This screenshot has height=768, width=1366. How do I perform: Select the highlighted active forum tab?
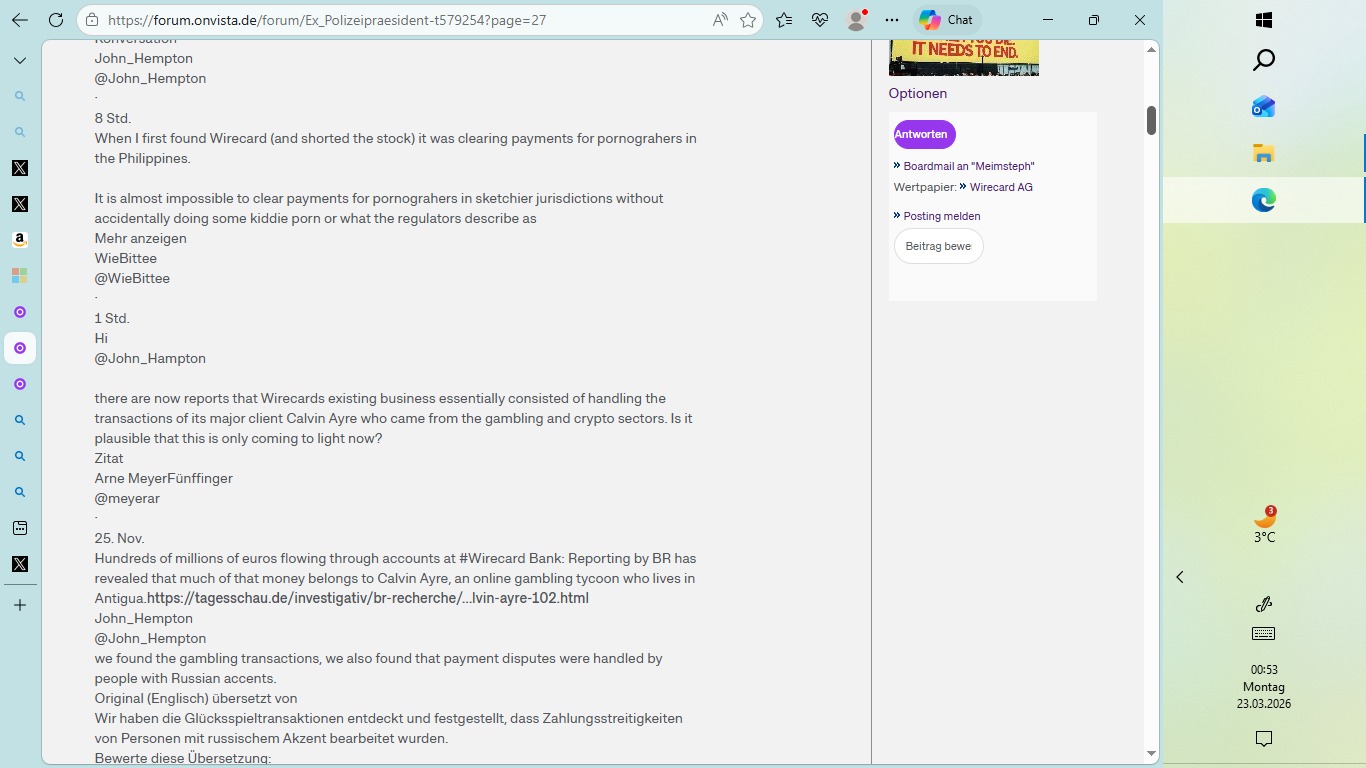pyautogui.click(x=20, y=348)
